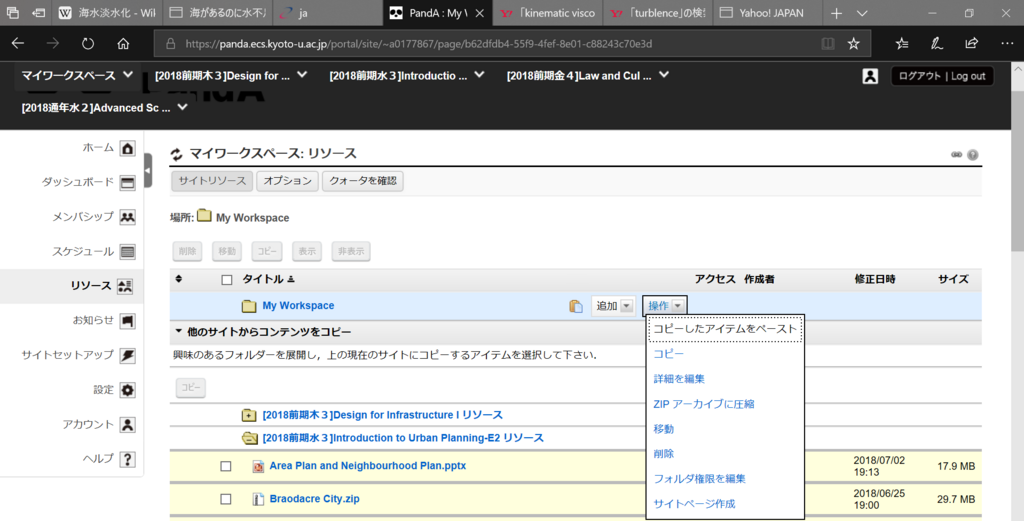This screenshot has width=1024, height=521.
Task: Switch to the kinematic visco browser tab
Action: pyautogui.click(x=548, y=13)
